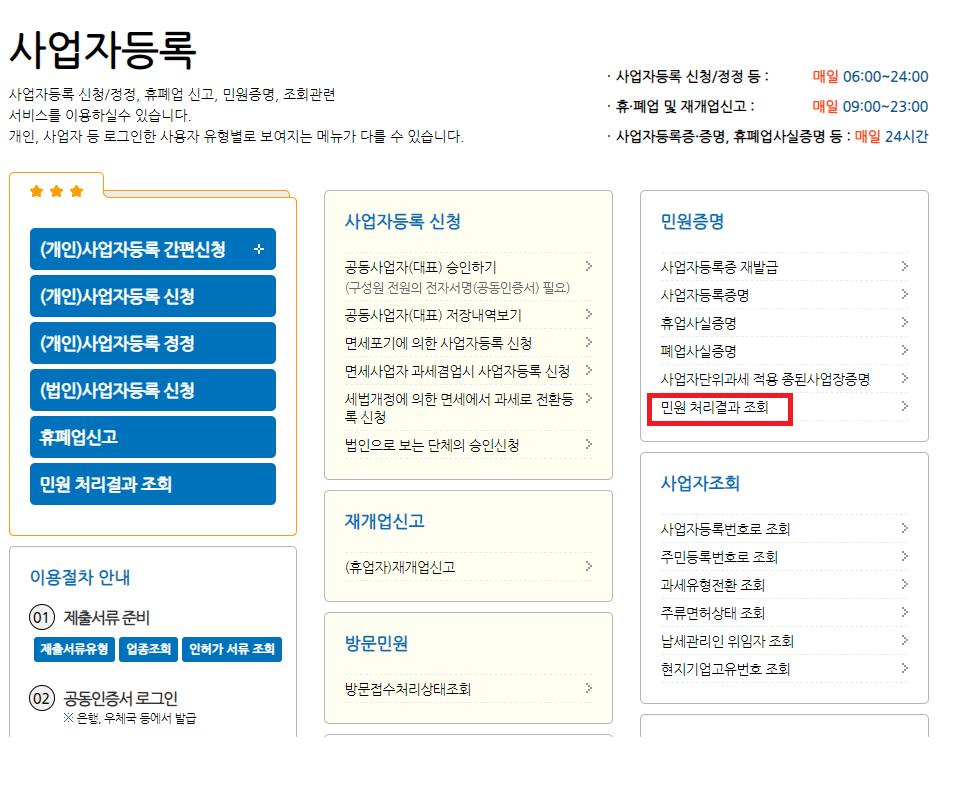The height and width of the screenshot is (810, 961).
Task: Open 폐업사실증명 link
Action: 698,351
